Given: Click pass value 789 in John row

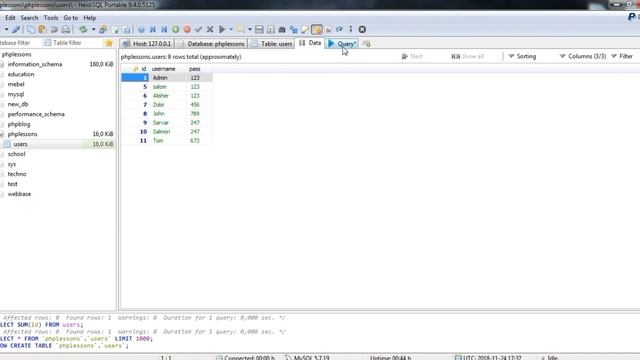Looking at the screenshot, I should click(195, 113).
